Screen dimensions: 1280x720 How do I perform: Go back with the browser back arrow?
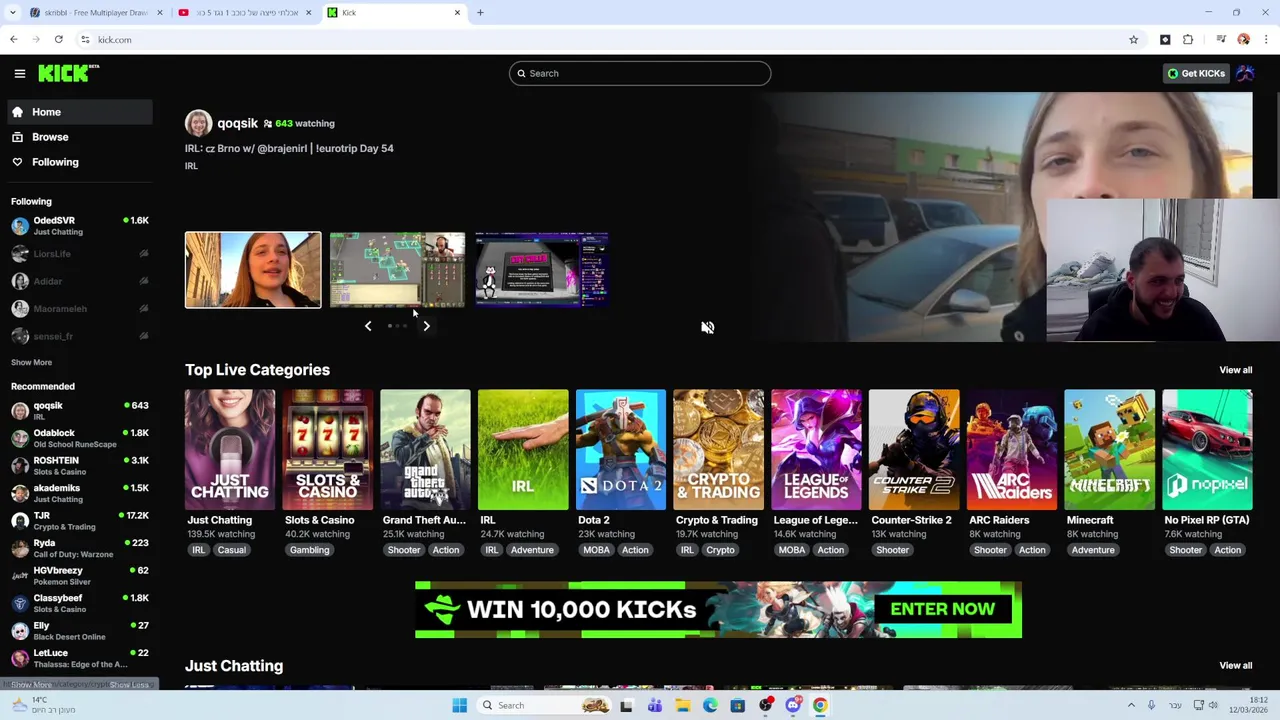coord(14,40)
